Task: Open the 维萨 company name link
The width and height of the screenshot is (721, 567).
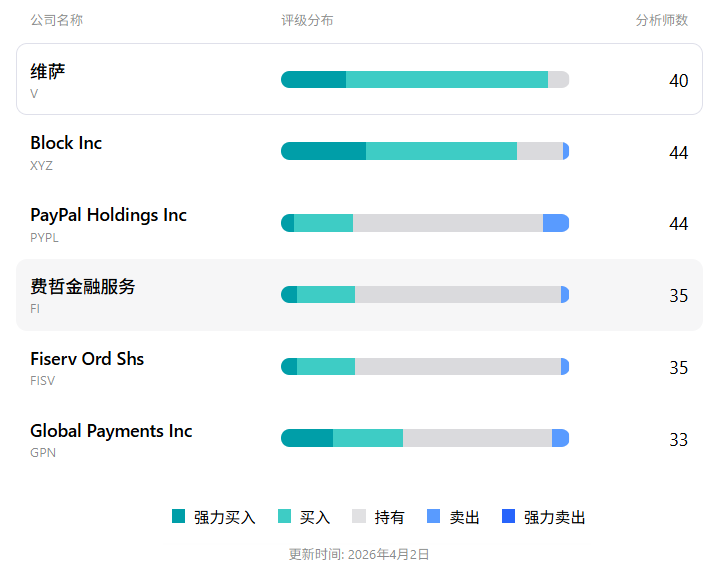Action: (48, 71)
